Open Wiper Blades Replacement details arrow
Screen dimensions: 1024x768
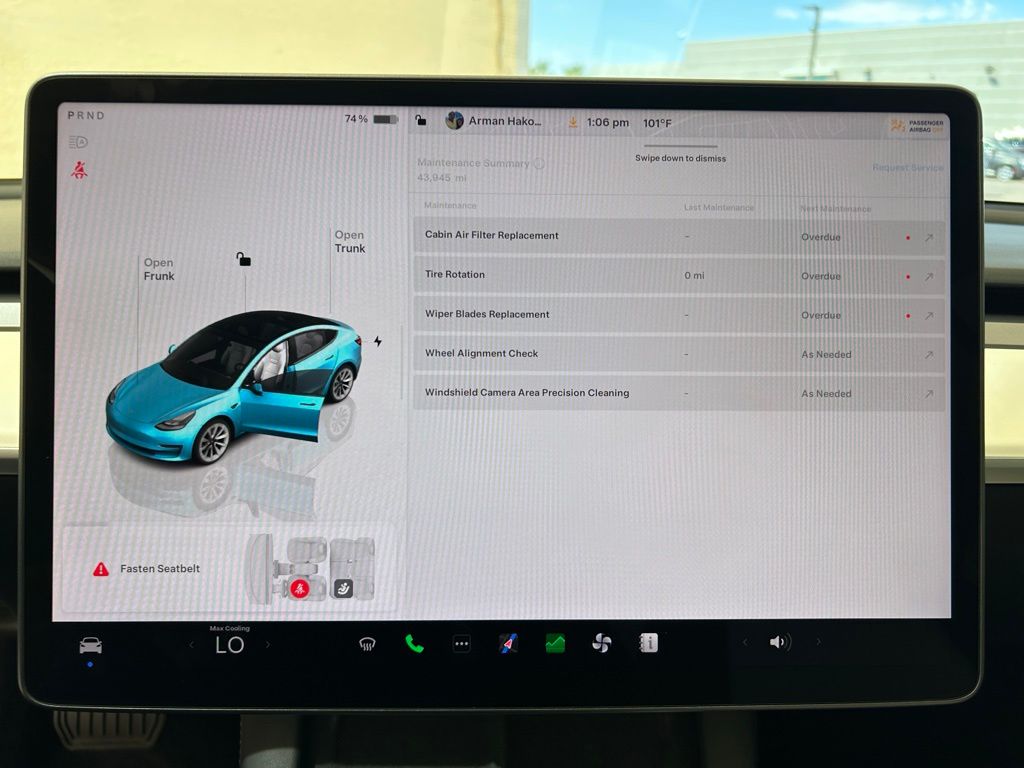pos(929,316)
